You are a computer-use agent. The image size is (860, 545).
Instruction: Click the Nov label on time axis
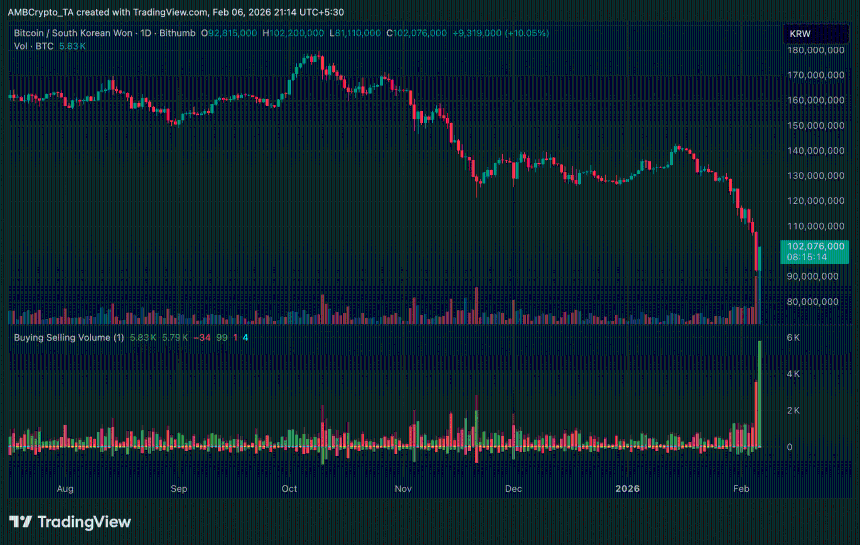pos(404,489)
